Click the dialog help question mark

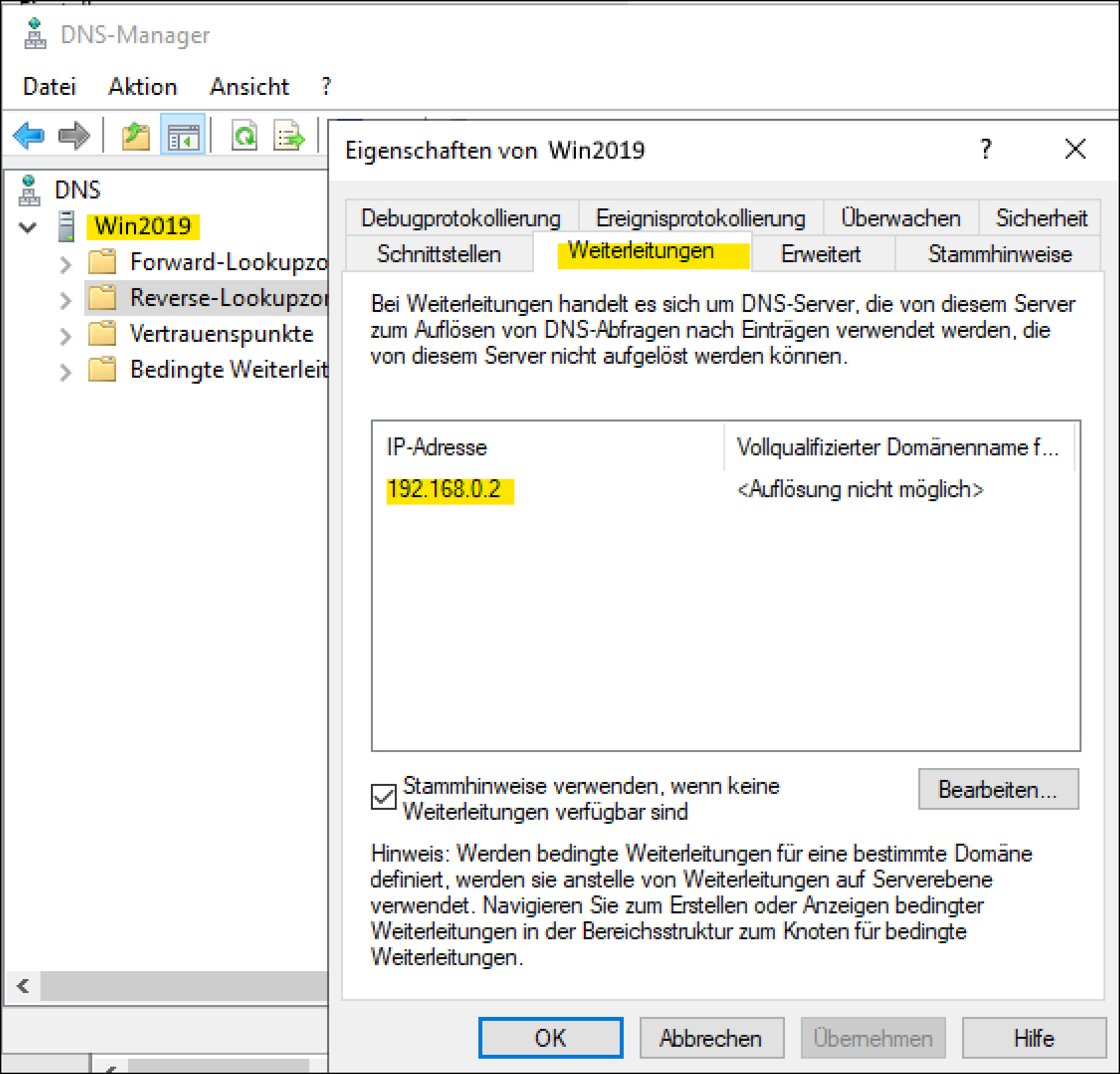tap(985, 150)
